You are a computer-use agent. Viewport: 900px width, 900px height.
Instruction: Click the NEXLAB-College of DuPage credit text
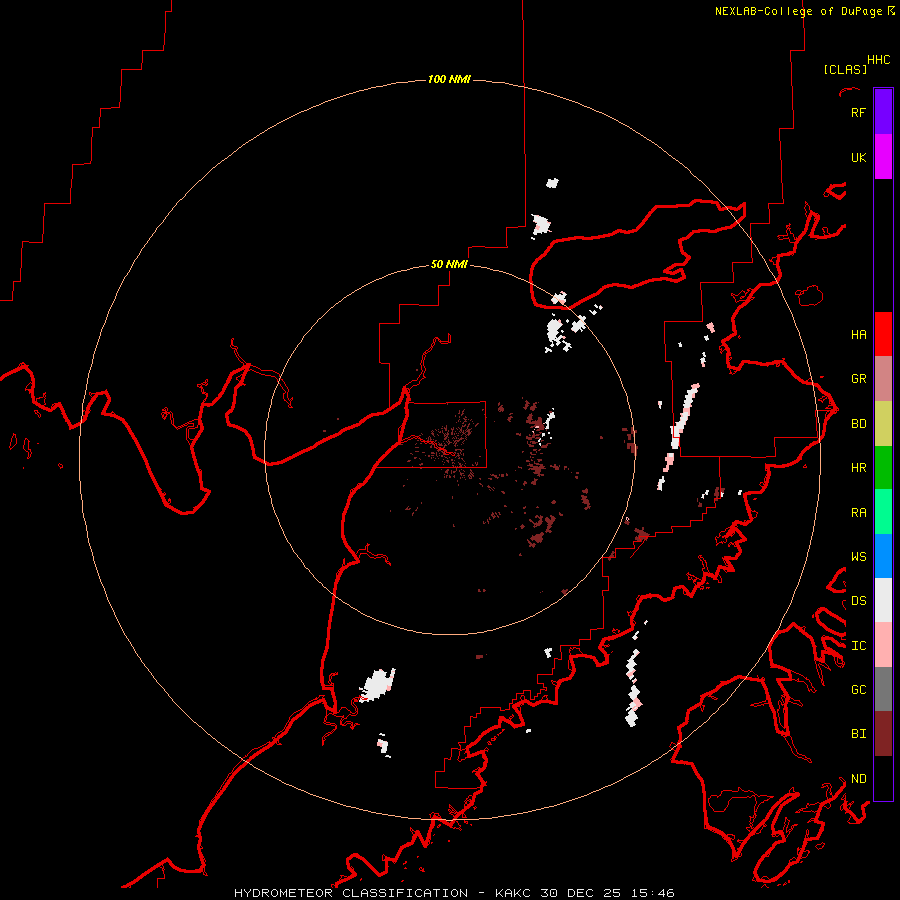tap(799, 11)
